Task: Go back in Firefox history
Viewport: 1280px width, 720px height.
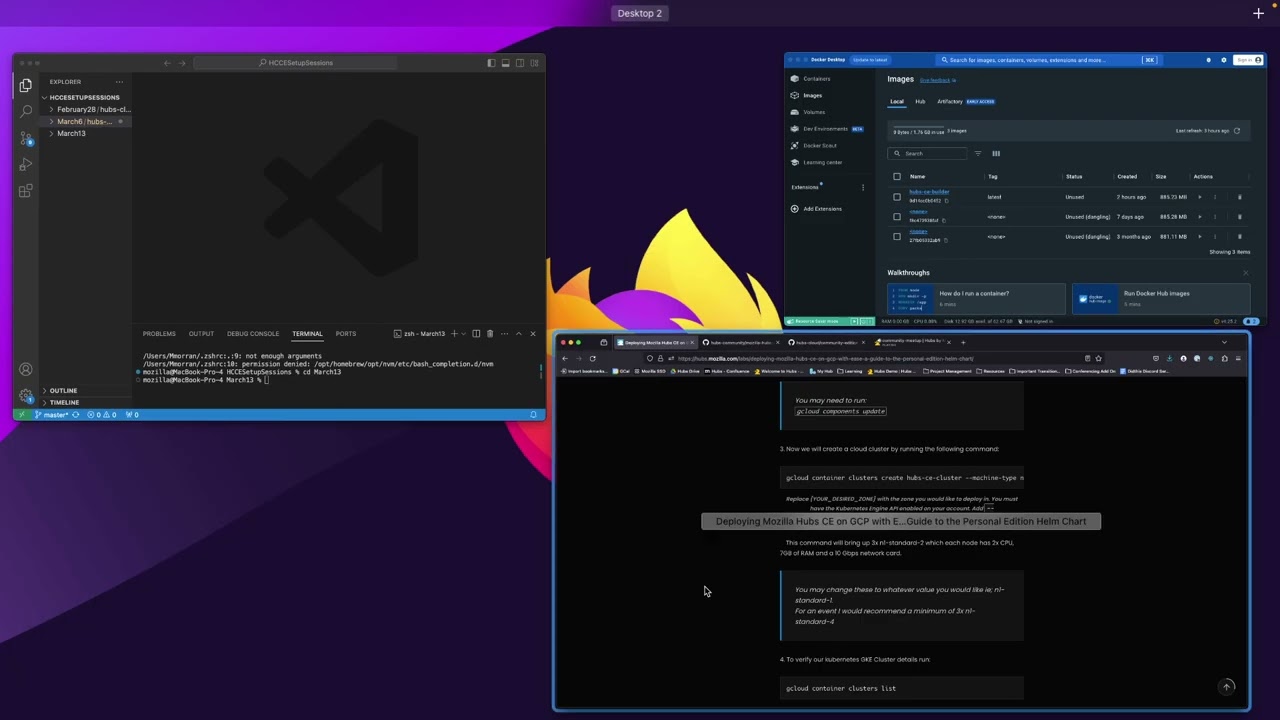Action: [564, 358]
